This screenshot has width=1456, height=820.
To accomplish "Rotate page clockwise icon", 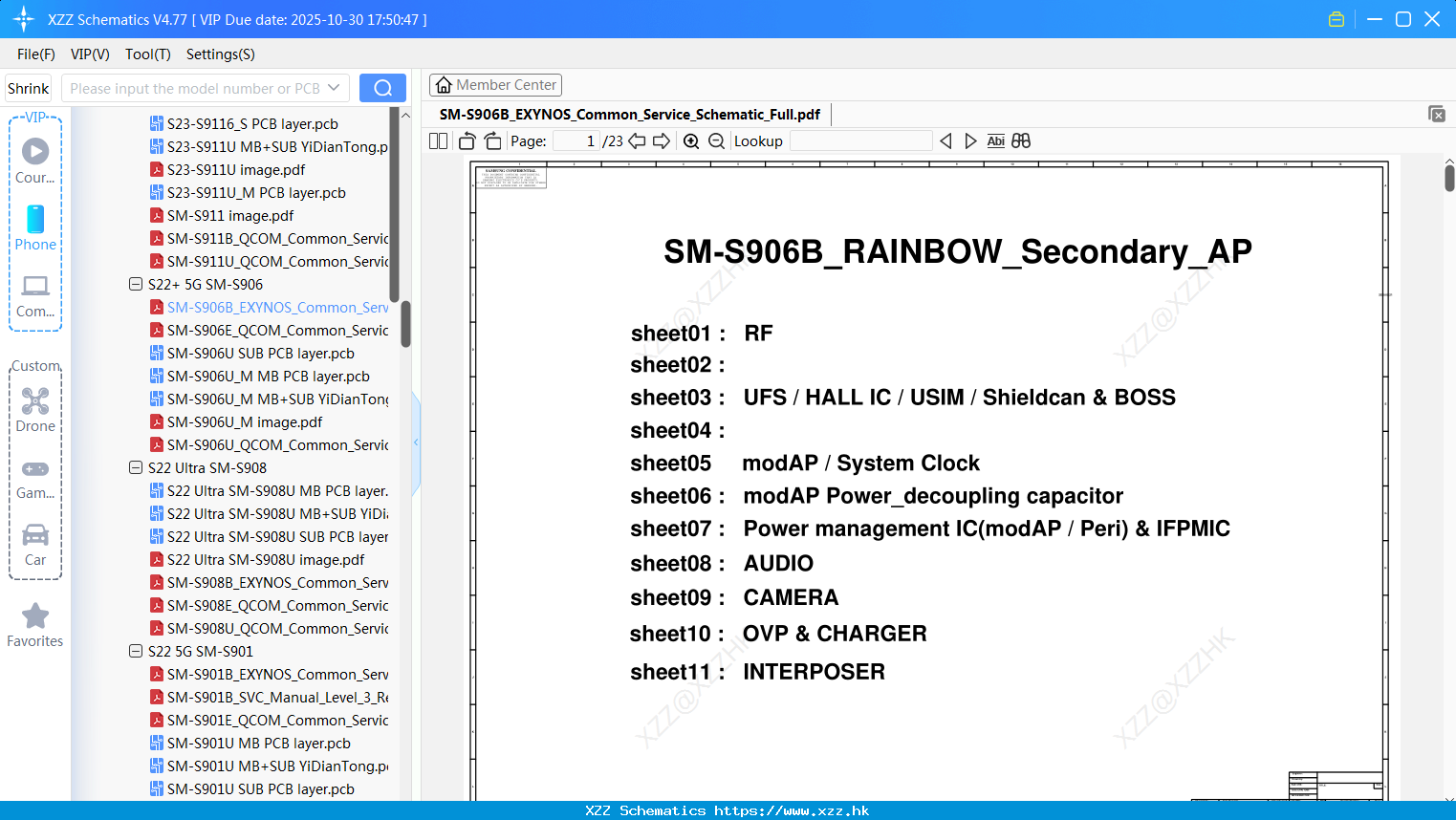I will tap(493, 140).
